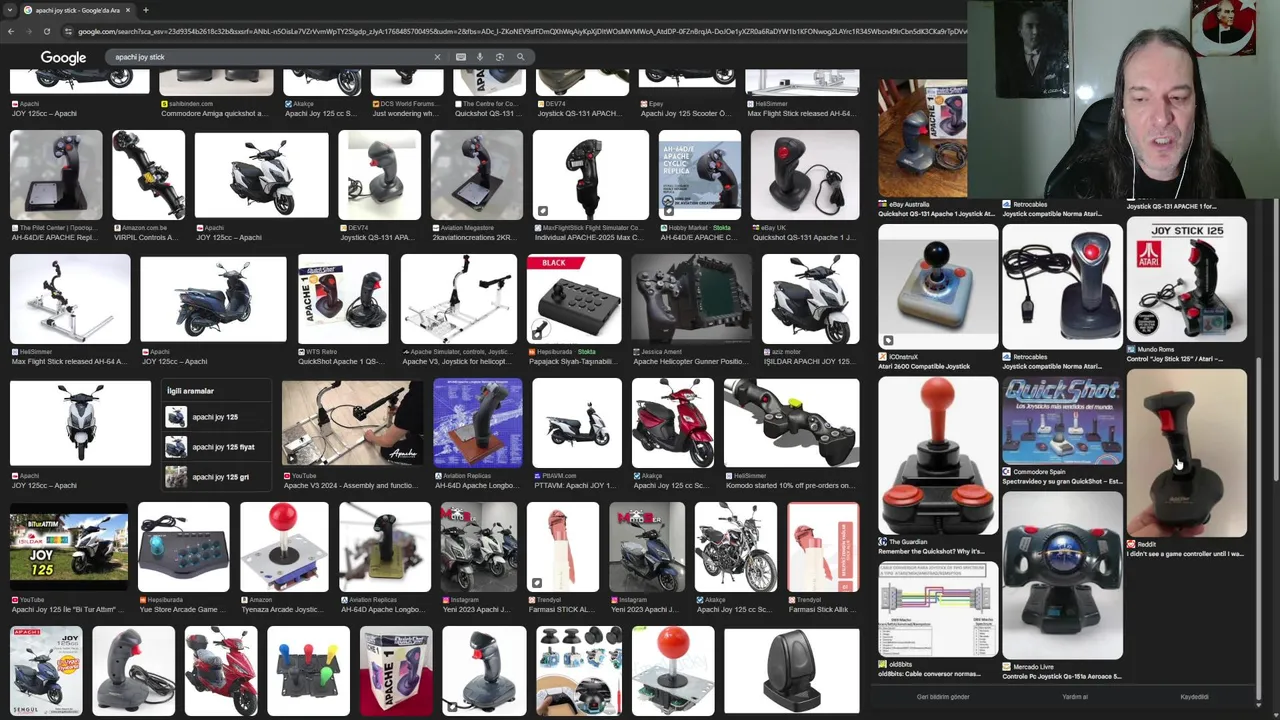
Task: Open 'Control Joy Stick 125 / Atari' panel result
Action: click(1186, 290)
